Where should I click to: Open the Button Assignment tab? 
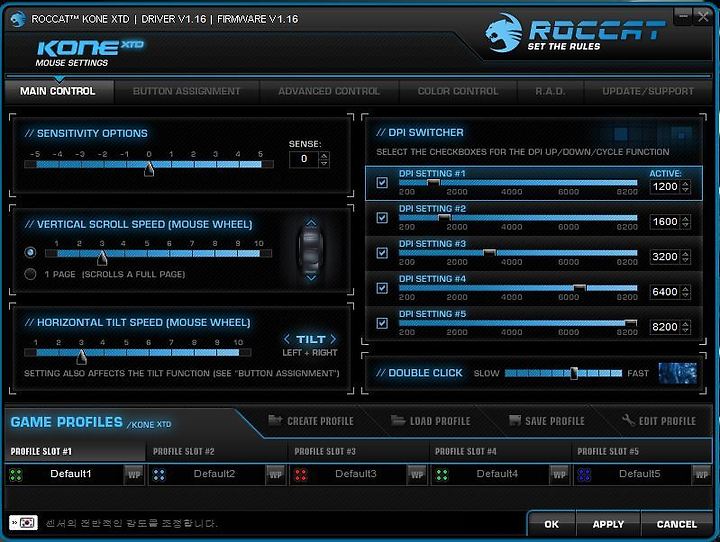186,91
